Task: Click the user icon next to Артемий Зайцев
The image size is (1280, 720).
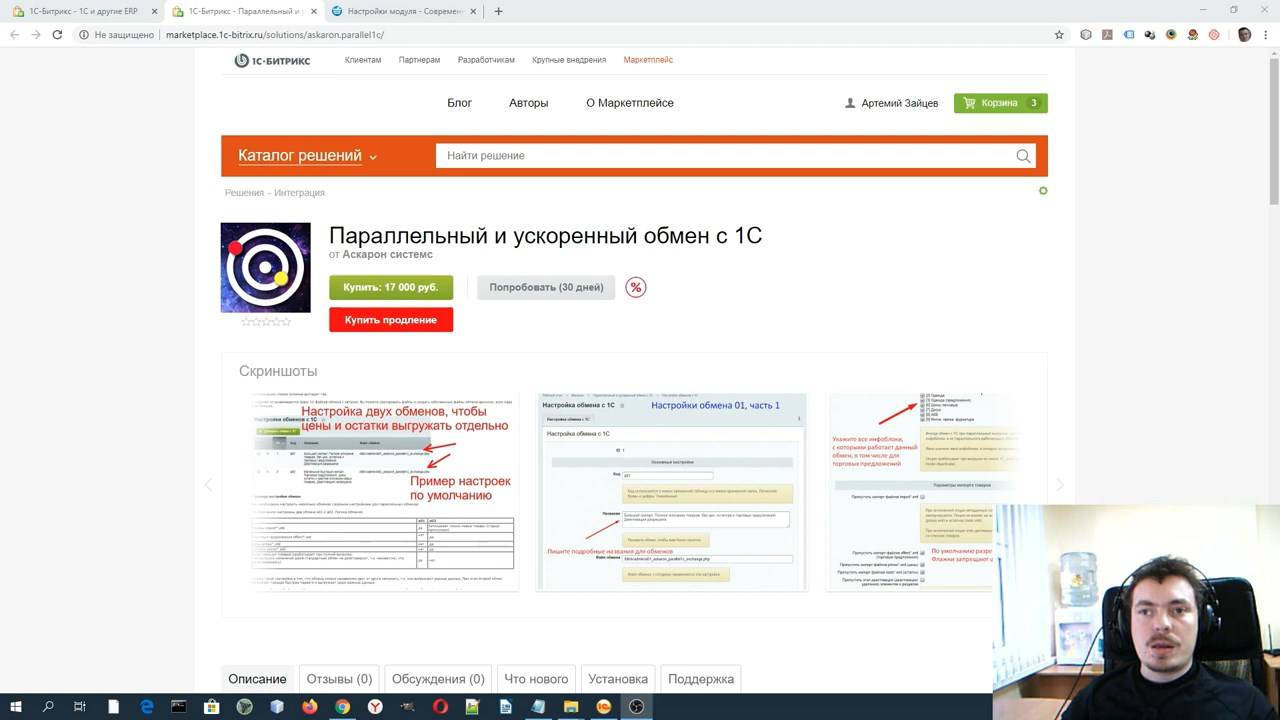Action: tap(850, 103)
